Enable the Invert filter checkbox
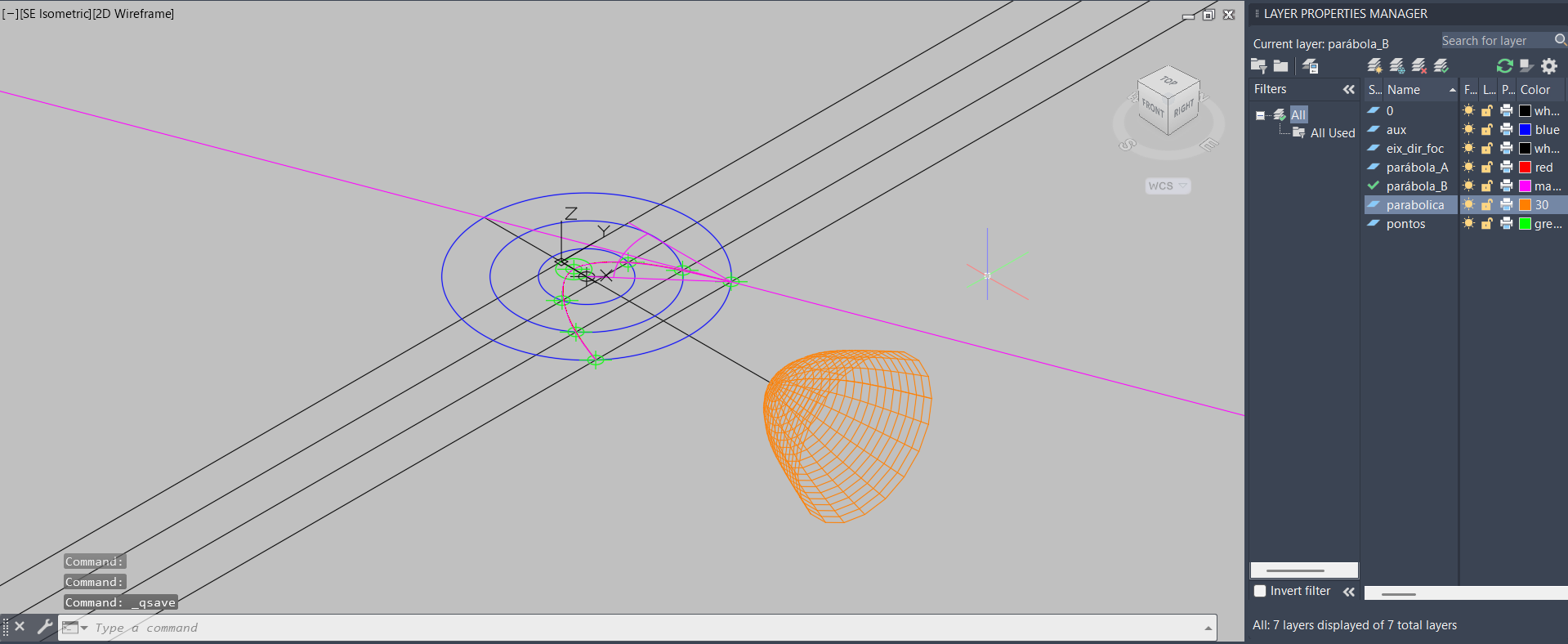Screen dimensions: 1568x644 pyautogui.click(x=1260, y=591)
